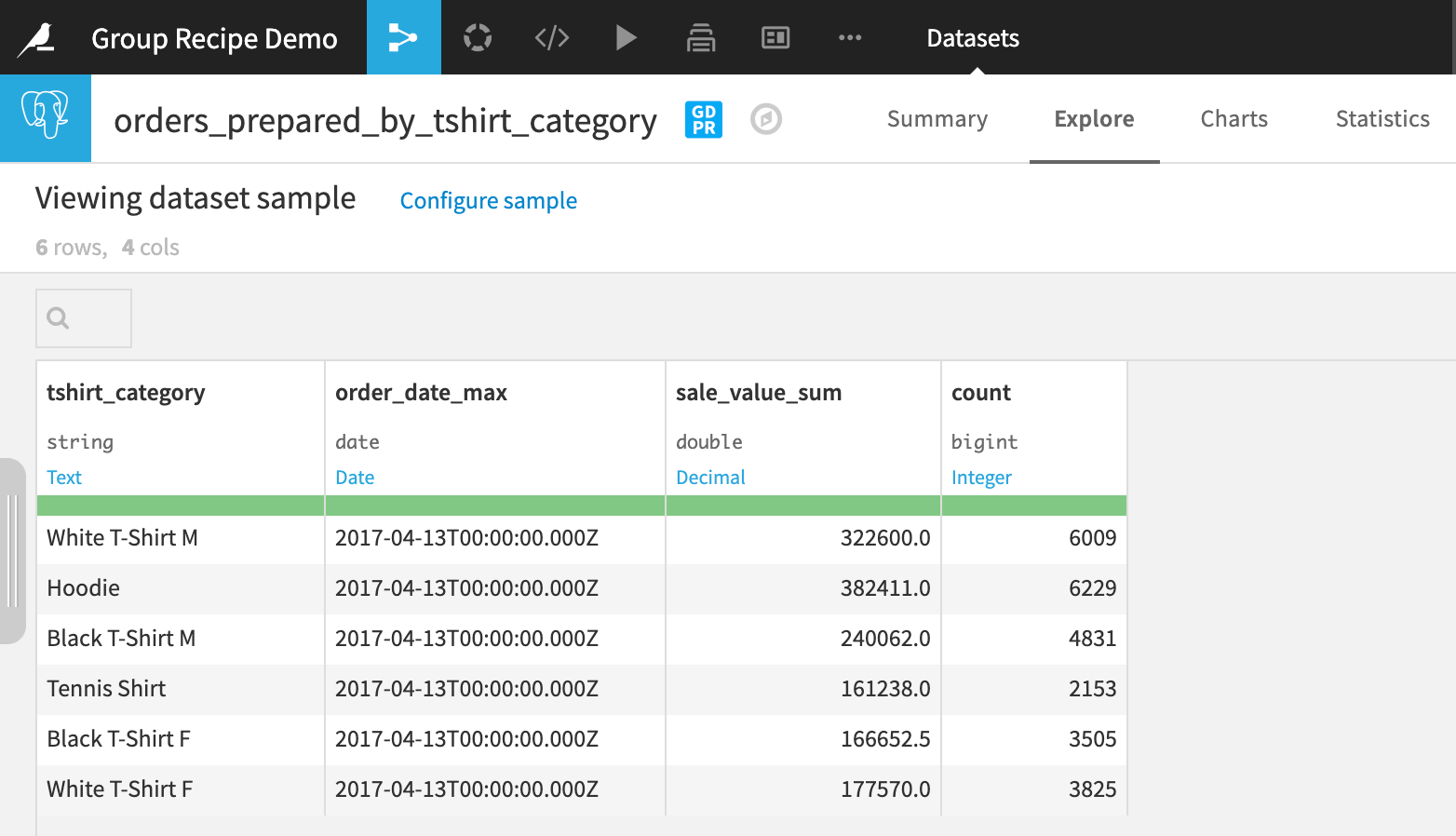
Task: Open the more options ellipsis menu
Action: 849,37
